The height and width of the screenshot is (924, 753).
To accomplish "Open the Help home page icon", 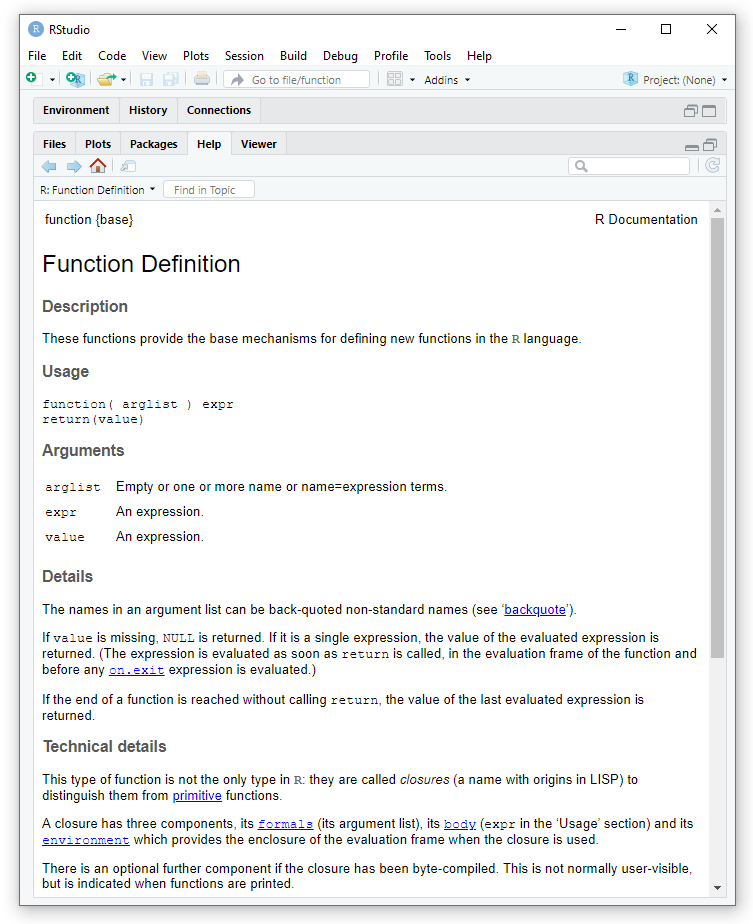I will coord(98,166).
